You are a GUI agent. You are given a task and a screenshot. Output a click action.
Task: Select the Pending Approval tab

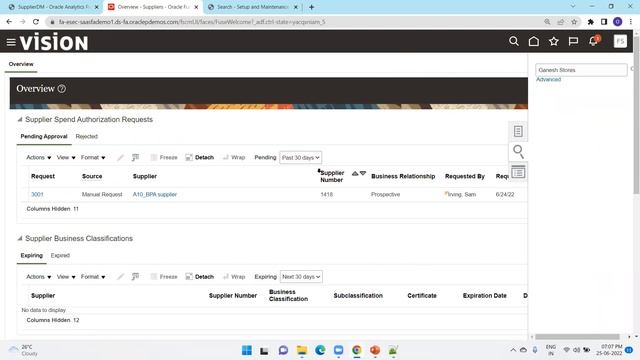[44, 136]
